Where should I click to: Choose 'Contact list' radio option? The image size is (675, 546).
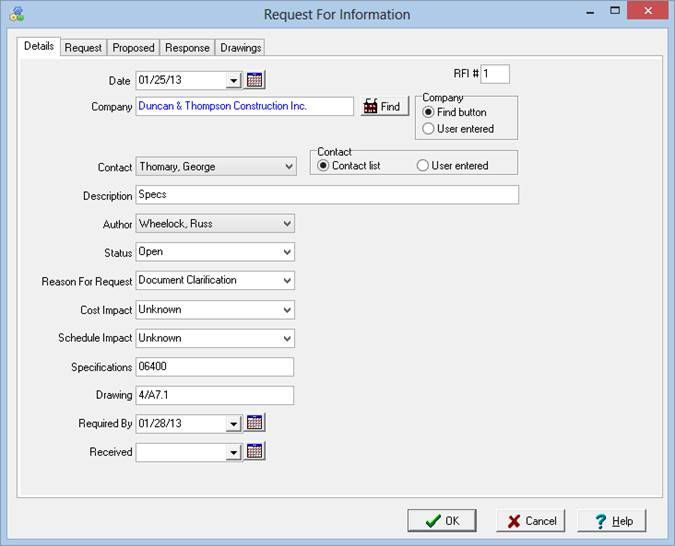click(x=324, y=166)
